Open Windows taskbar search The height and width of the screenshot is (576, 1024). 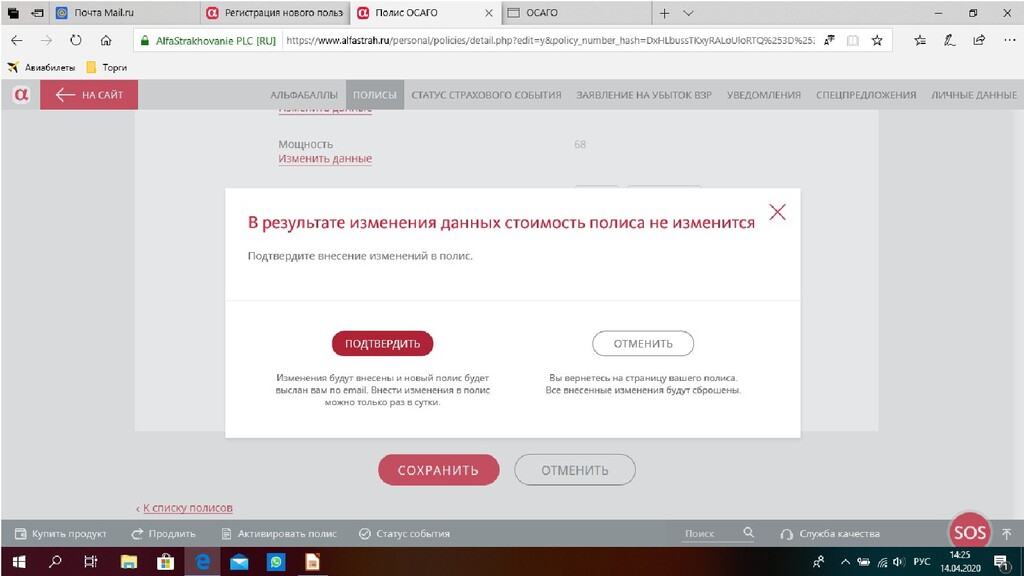56,562
